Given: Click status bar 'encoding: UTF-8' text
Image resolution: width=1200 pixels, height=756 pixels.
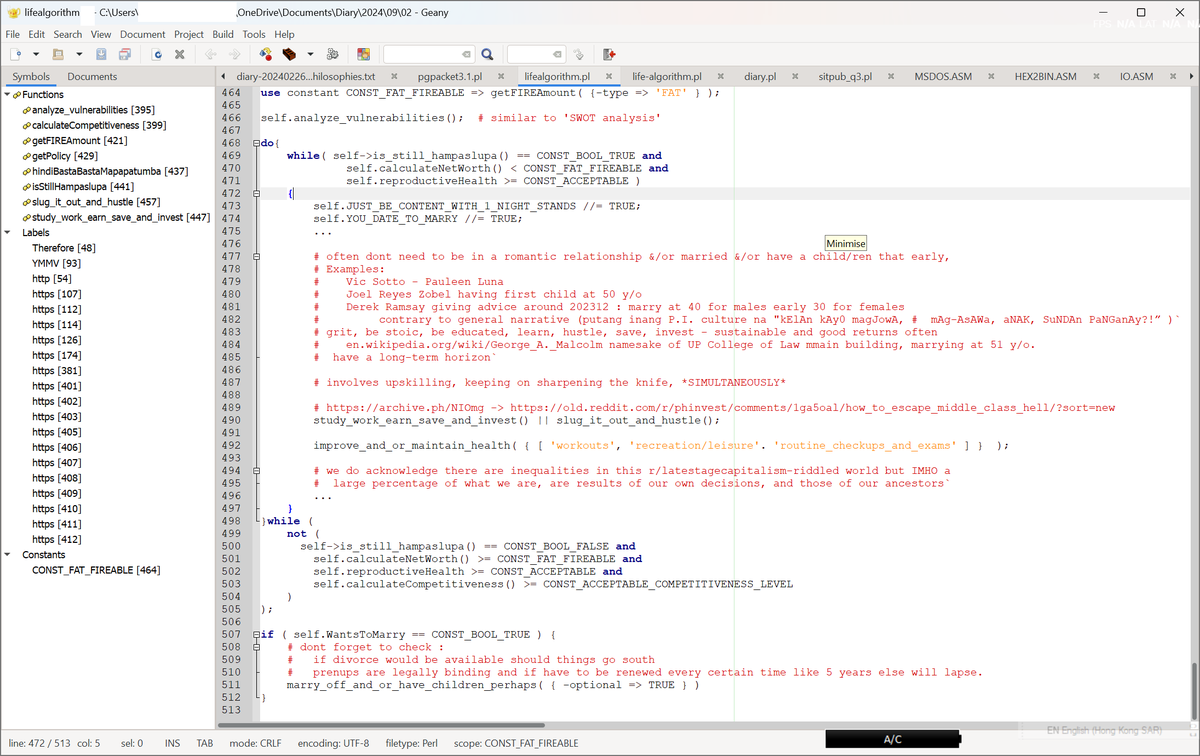Looking at the screenshot, I should click(333, 743).
